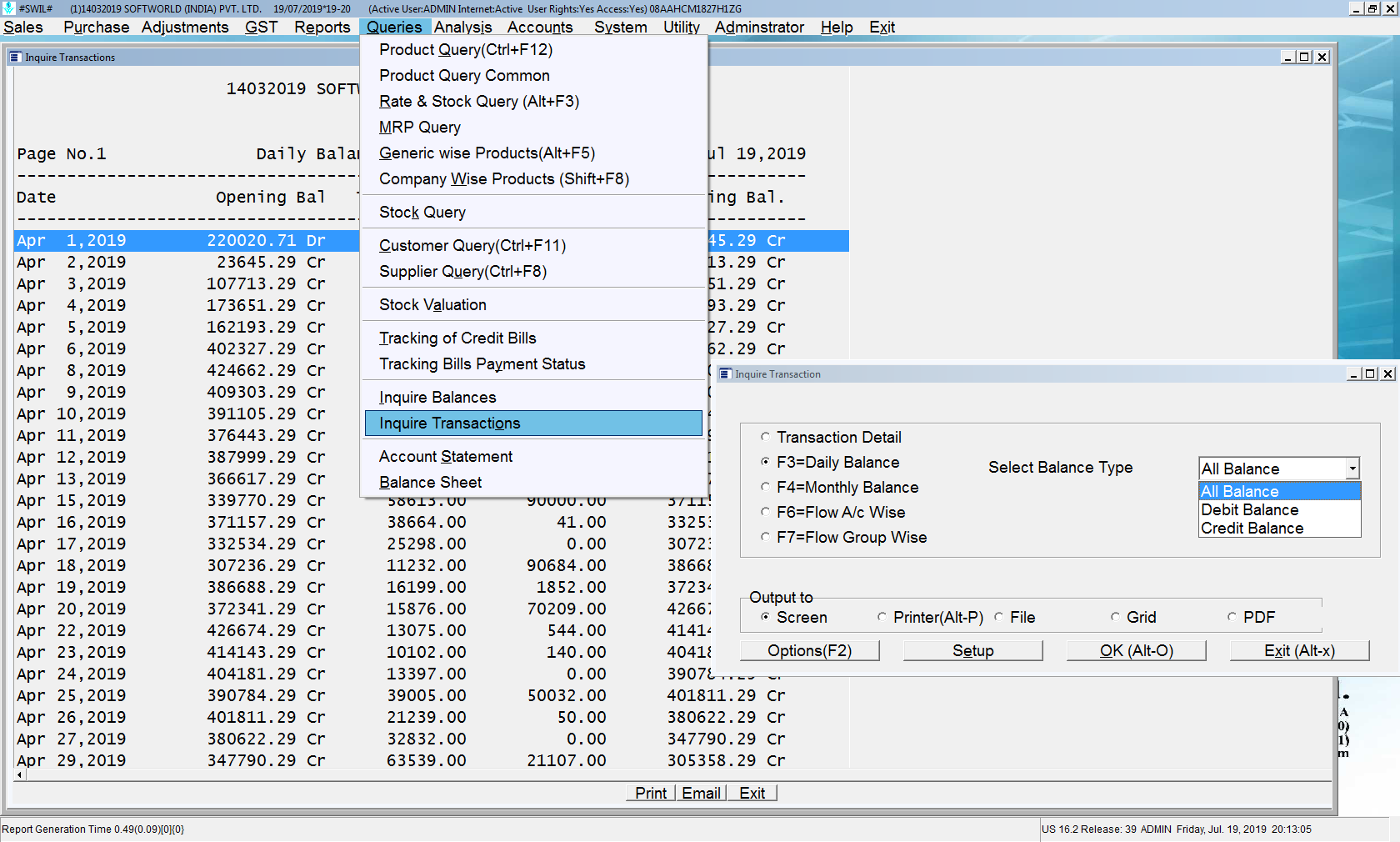The image size is (1400, 842).
Task: Click the Inquire Transactions window icon
Action: click(15, 58)
